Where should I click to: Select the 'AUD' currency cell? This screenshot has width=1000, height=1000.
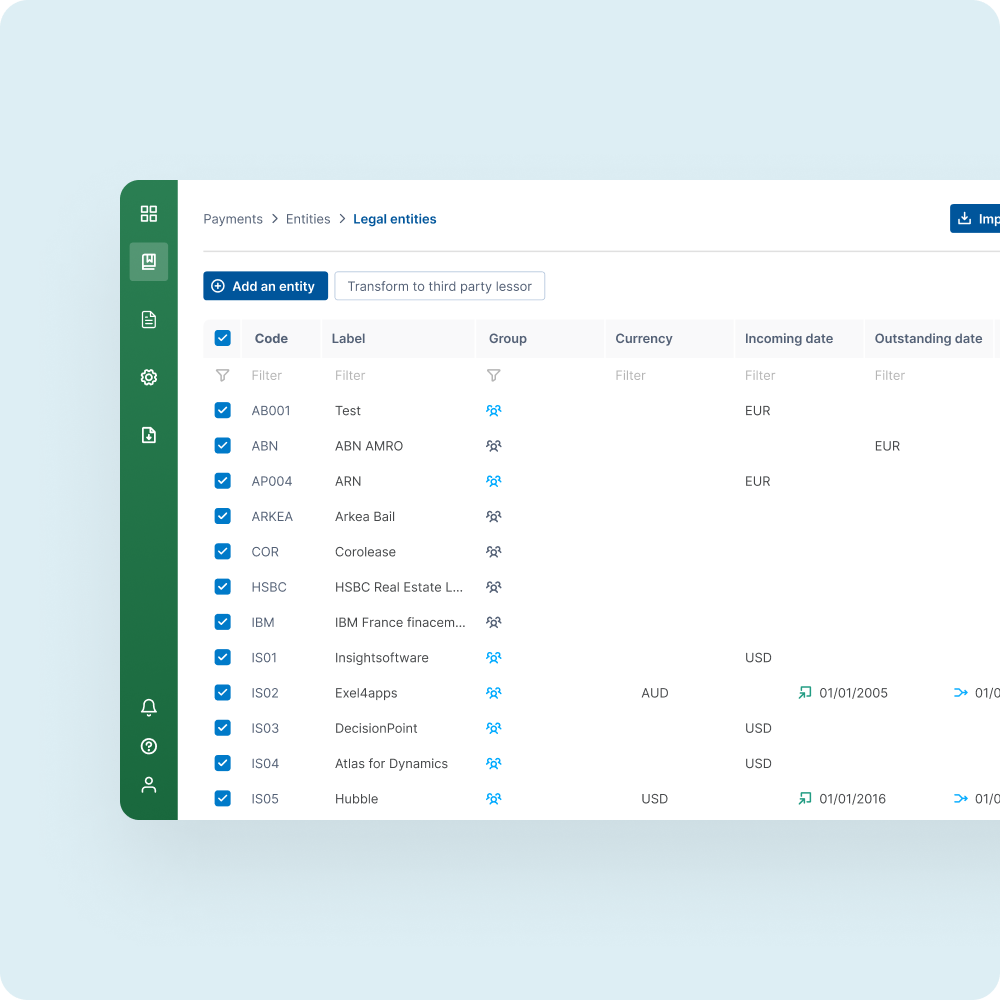[655, 693]
